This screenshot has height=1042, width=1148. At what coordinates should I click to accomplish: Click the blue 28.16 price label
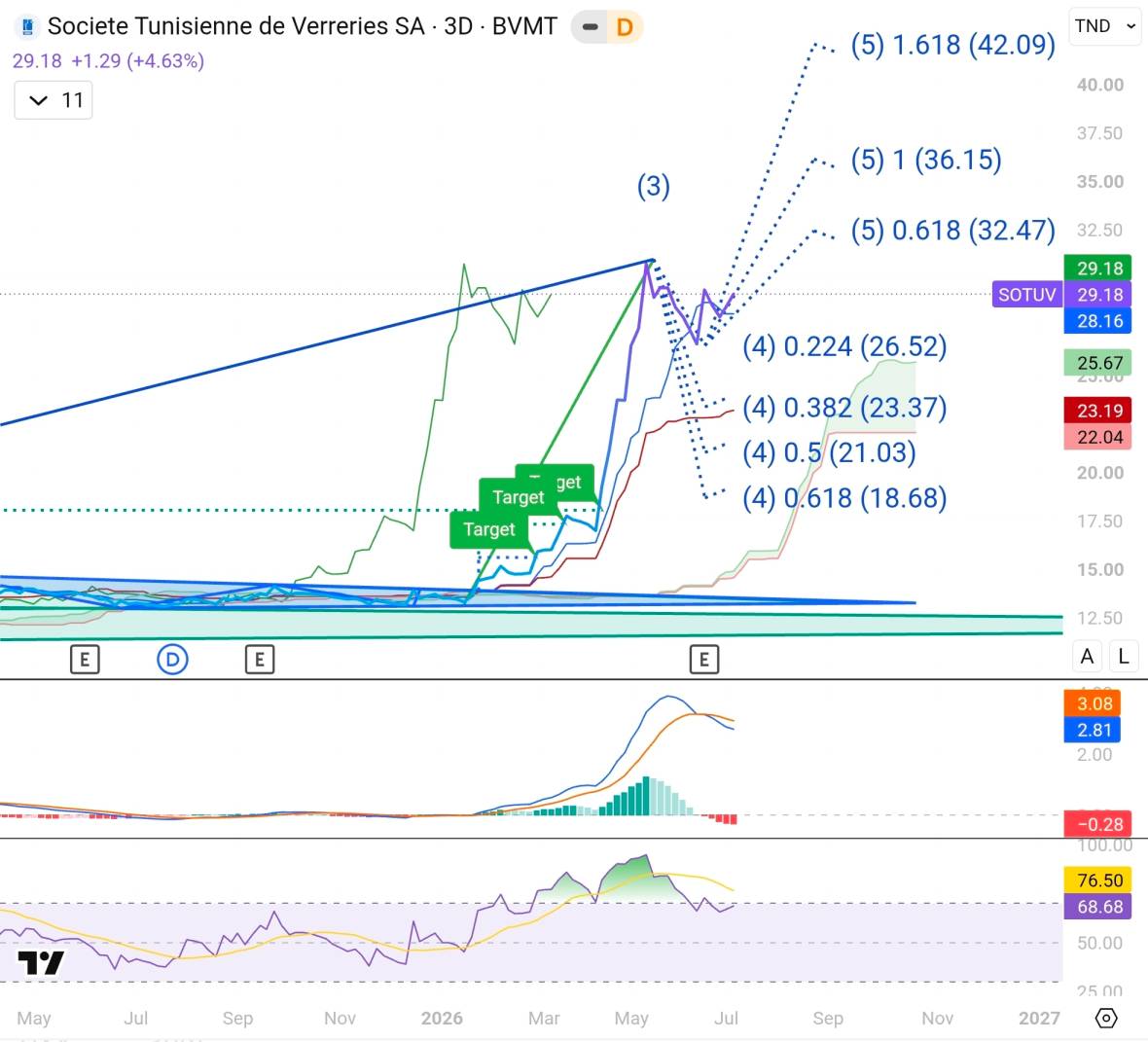(1098, 321)
